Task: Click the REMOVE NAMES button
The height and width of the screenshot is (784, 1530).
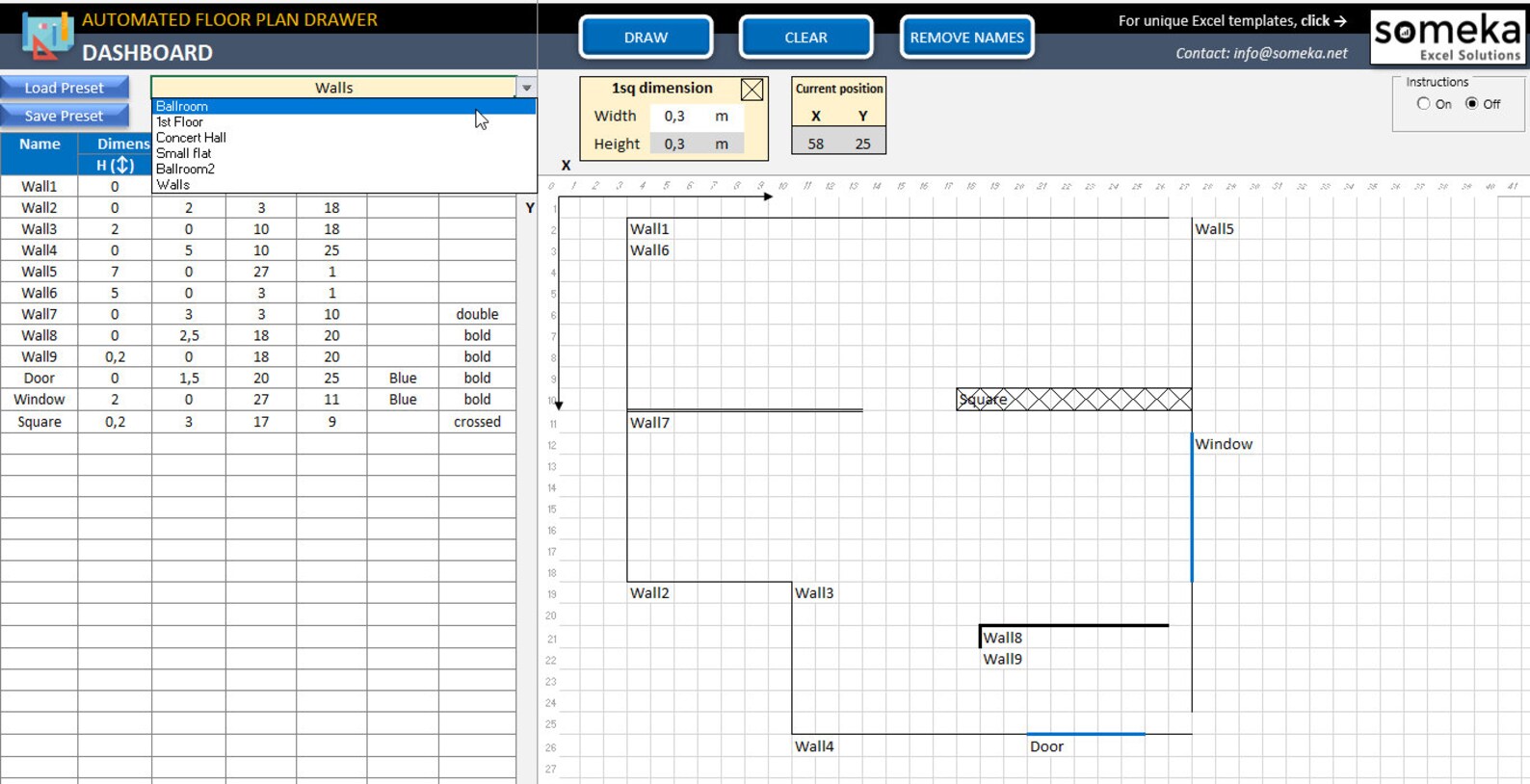Action: 966,38
